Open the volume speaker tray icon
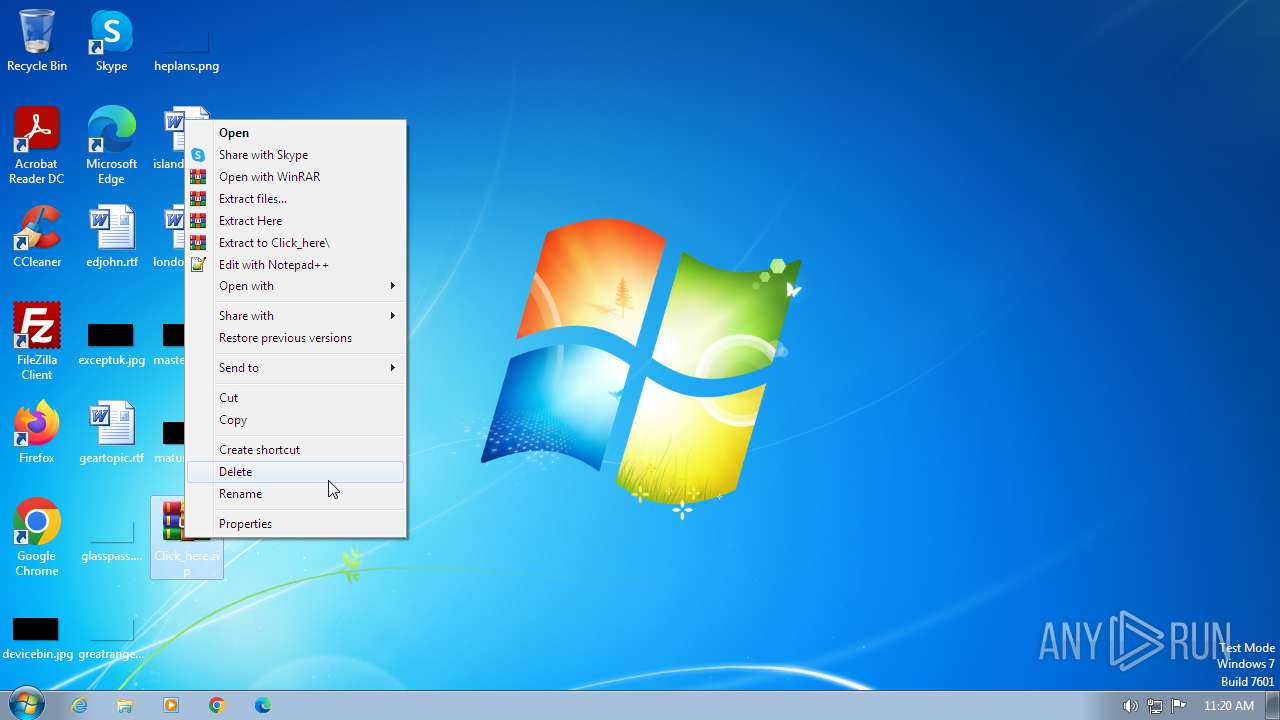The width and height of the screenshot is (1280, 720). point(1130,706)
